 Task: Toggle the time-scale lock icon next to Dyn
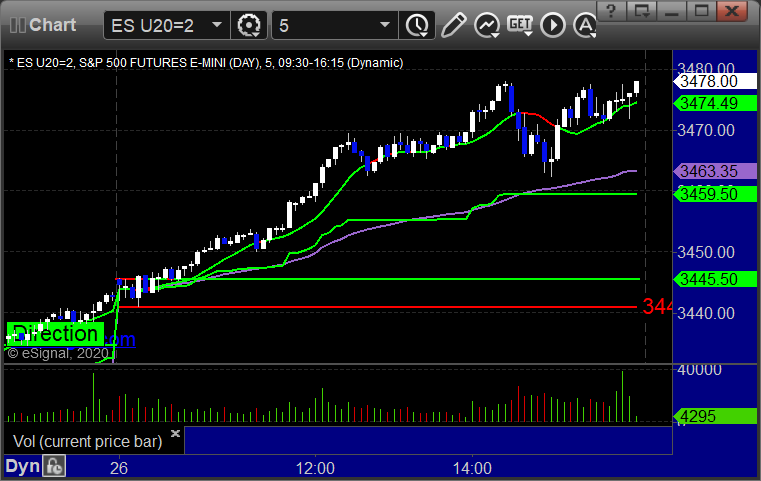(54, 466)
